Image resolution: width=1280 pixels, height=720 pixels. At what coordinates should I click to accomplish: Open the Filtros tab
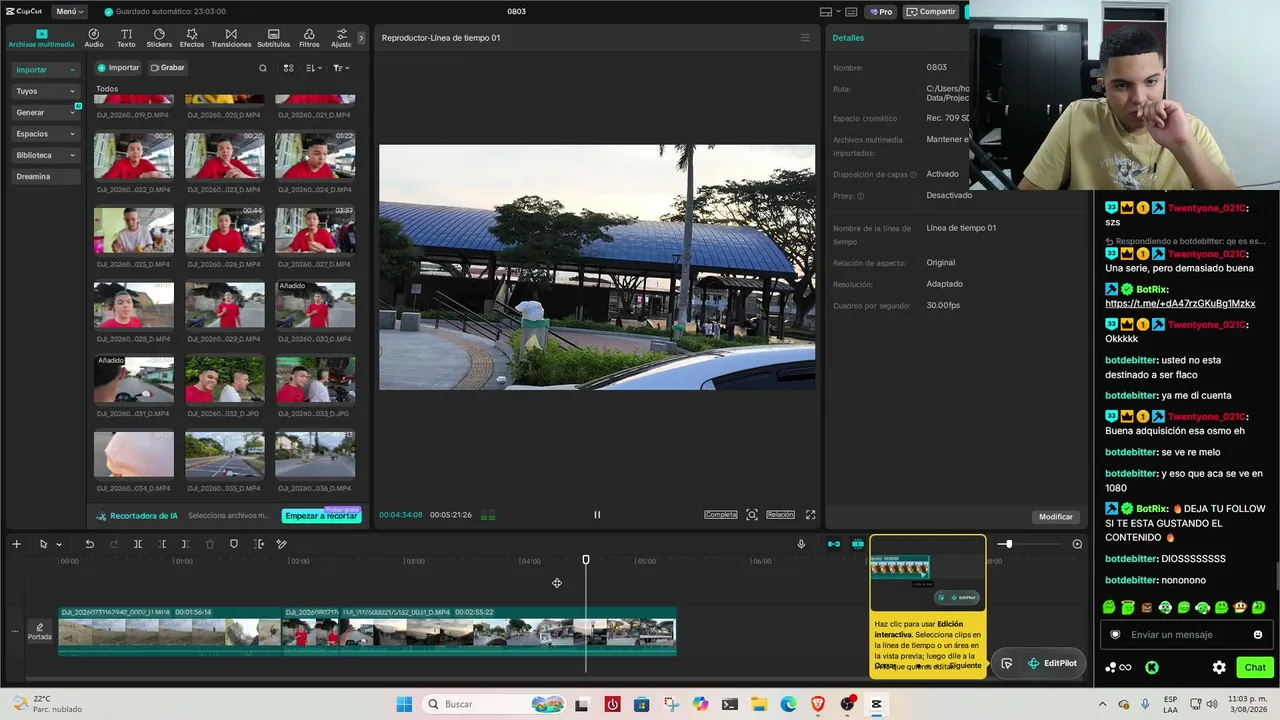(309, 38)
